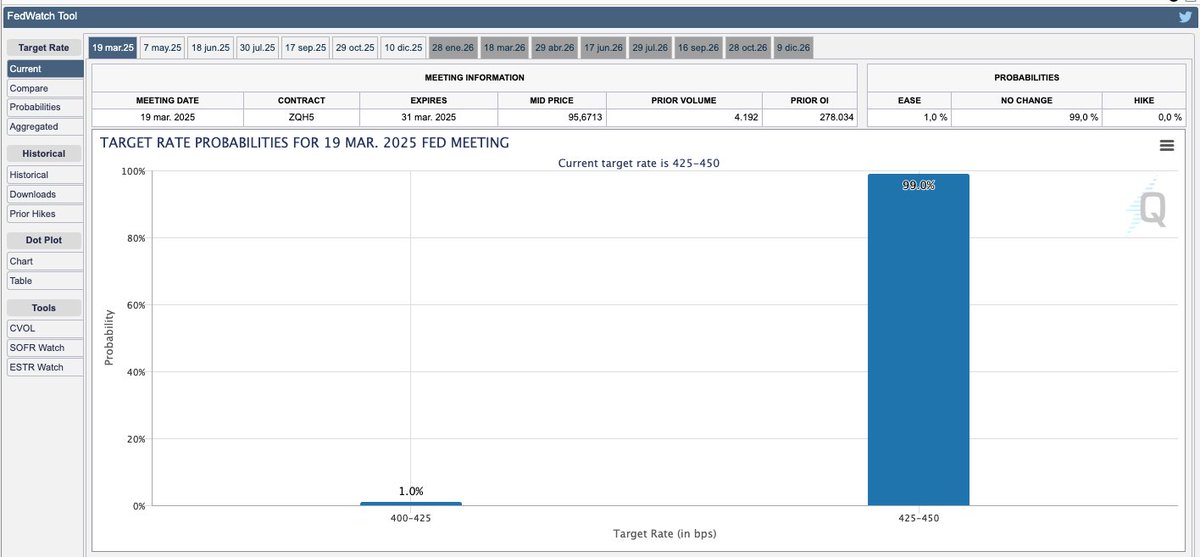
Task: Click the expires value 31 mar. 2025
Action: pyautogui.click(x=427, y=117)
